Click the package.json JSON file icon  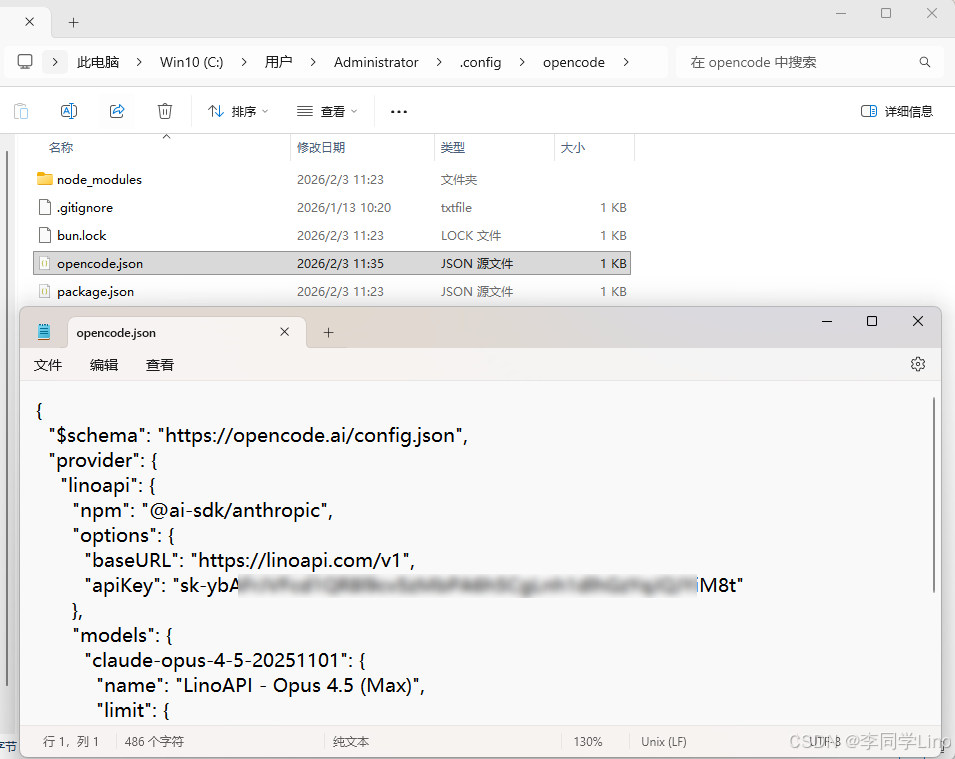pyautogui.click(x=44, y=291)
